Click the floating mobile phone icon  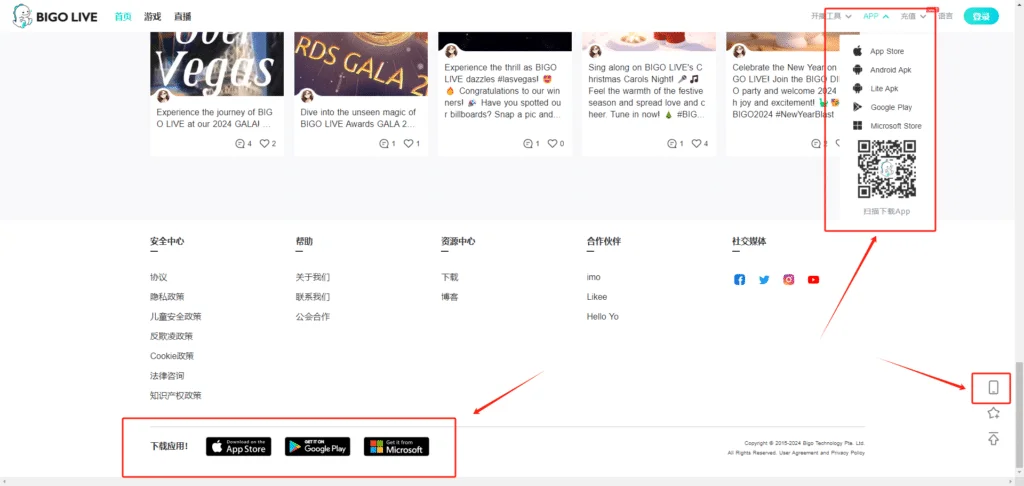[993, 387]
